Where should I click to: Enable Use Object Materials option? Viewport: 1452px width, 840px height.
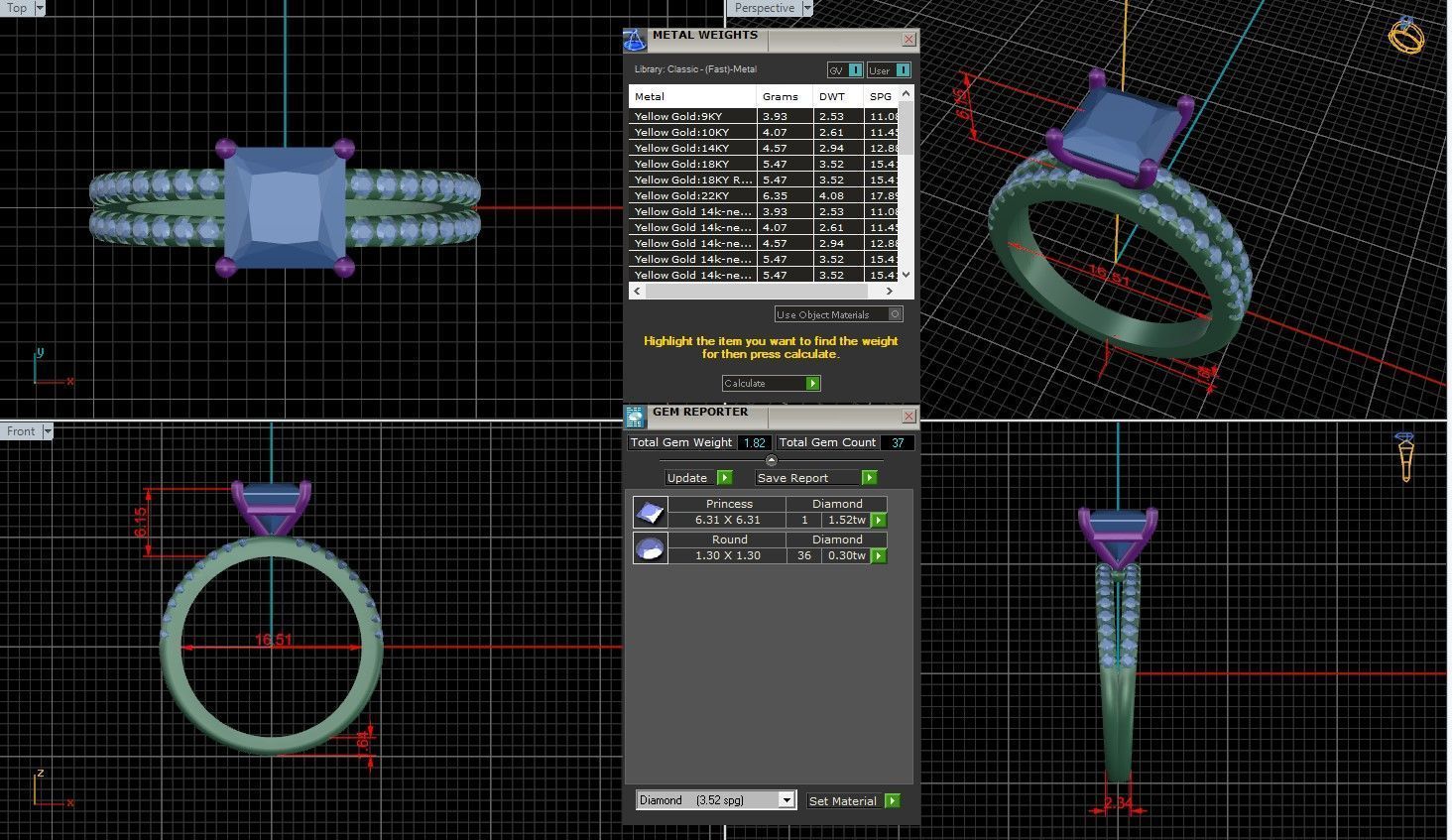[838, 314]
